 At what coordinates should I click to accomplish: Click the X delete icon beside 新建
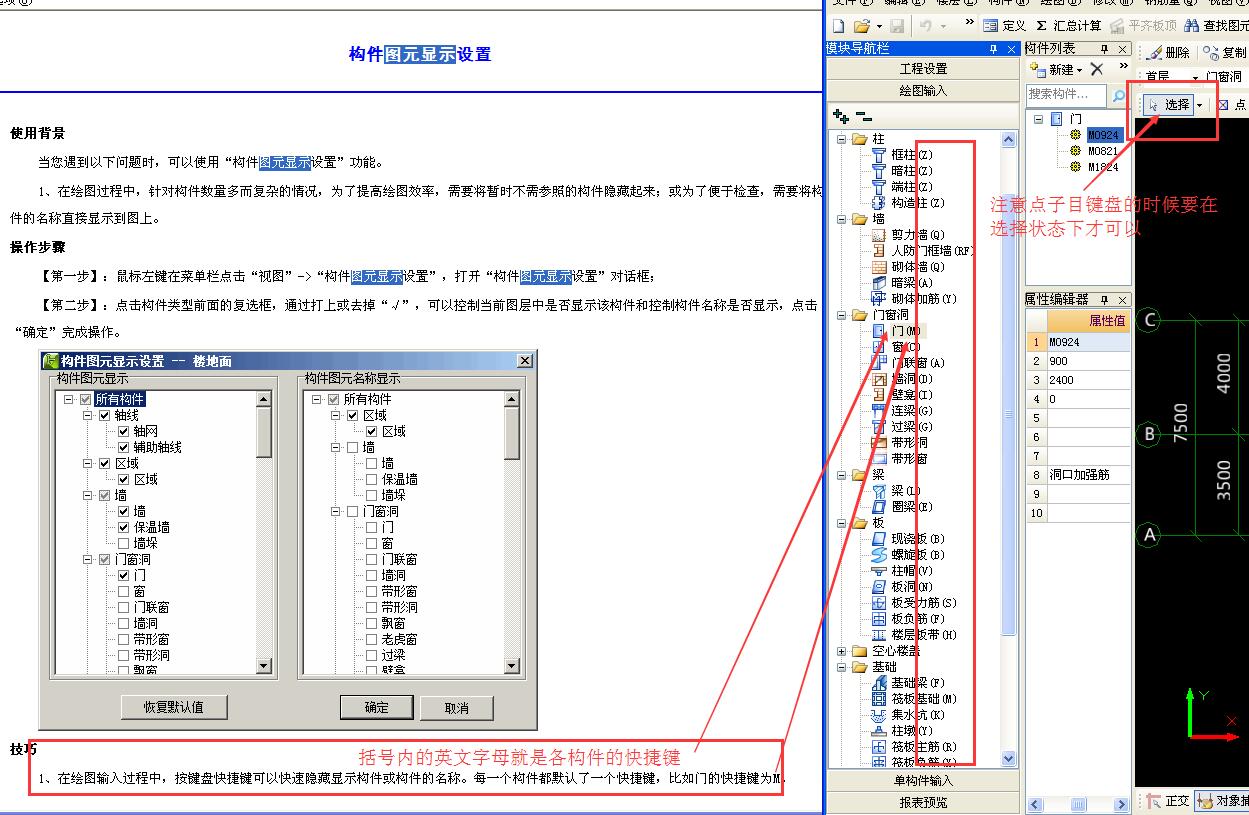click(1097, 69)
